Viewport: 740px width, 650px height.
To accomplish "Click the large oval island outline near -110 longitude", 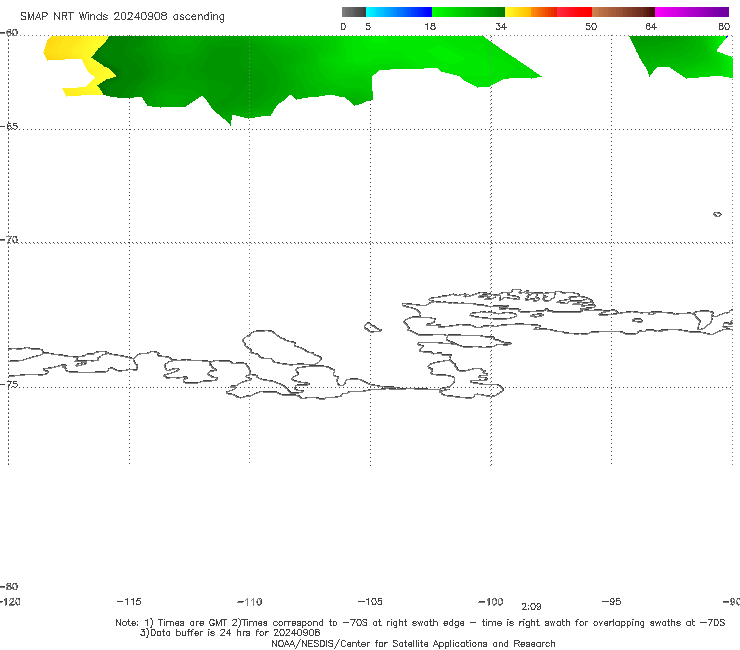I will pyautogui.click(x=282, y=348).
